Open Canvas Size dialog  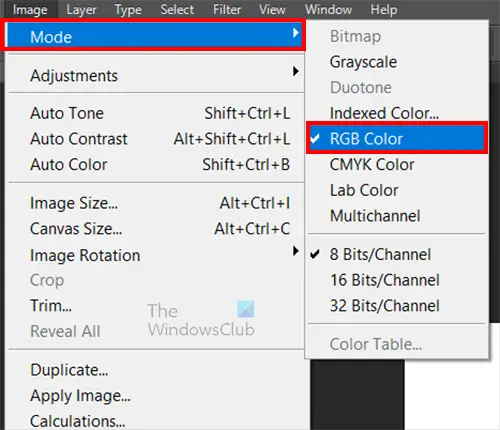click(156, 229)
